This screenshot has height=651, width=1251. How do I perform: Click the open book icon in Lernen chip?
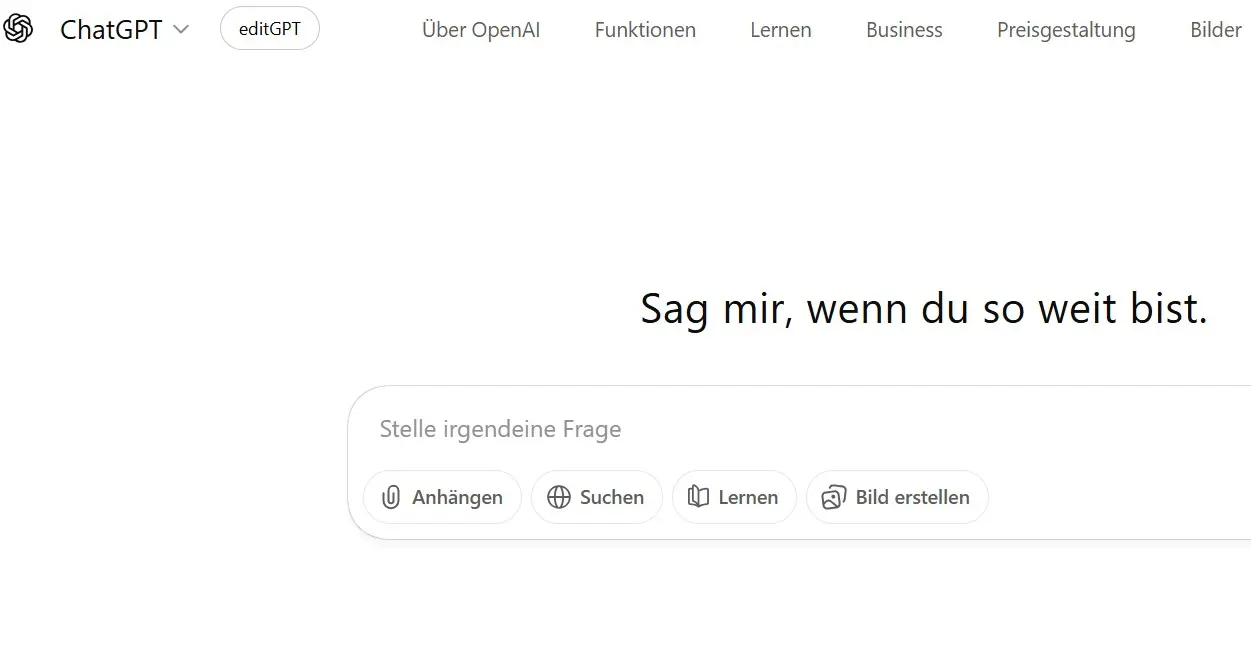tap(698, 497)
